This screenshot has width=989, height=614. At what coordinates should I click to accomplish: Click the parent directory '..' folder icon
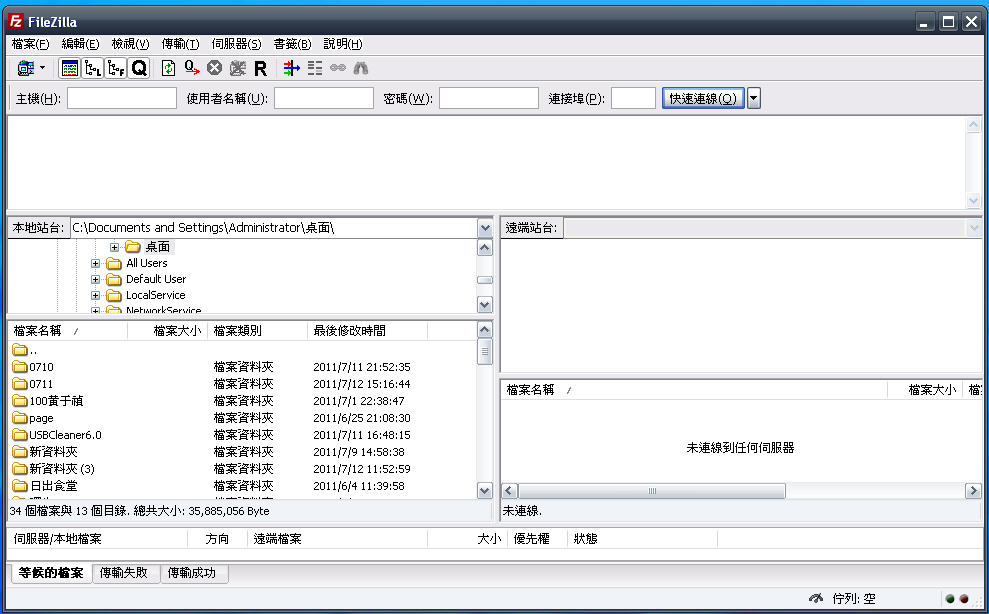point(20,350)
